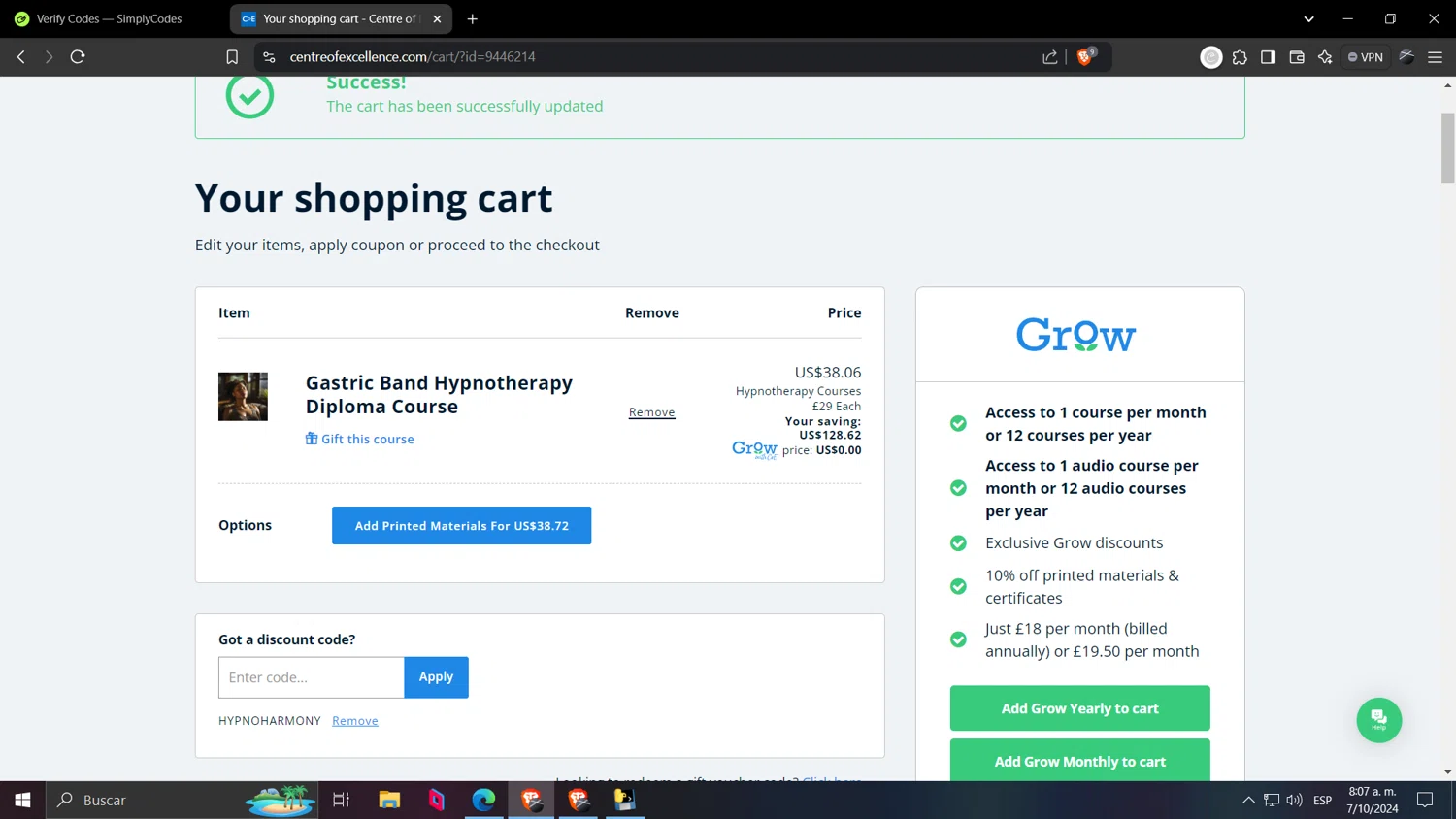This screenshot has width=1456, height=819.
Task: Show hidden system tray icons
Action: point(1248,801)
